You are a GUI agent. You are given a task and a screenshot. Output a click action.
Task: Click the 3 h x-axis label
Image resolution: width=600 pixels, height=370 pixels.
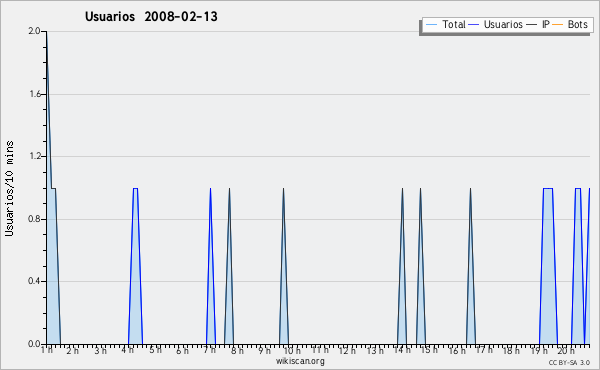[x=100, y=350]
